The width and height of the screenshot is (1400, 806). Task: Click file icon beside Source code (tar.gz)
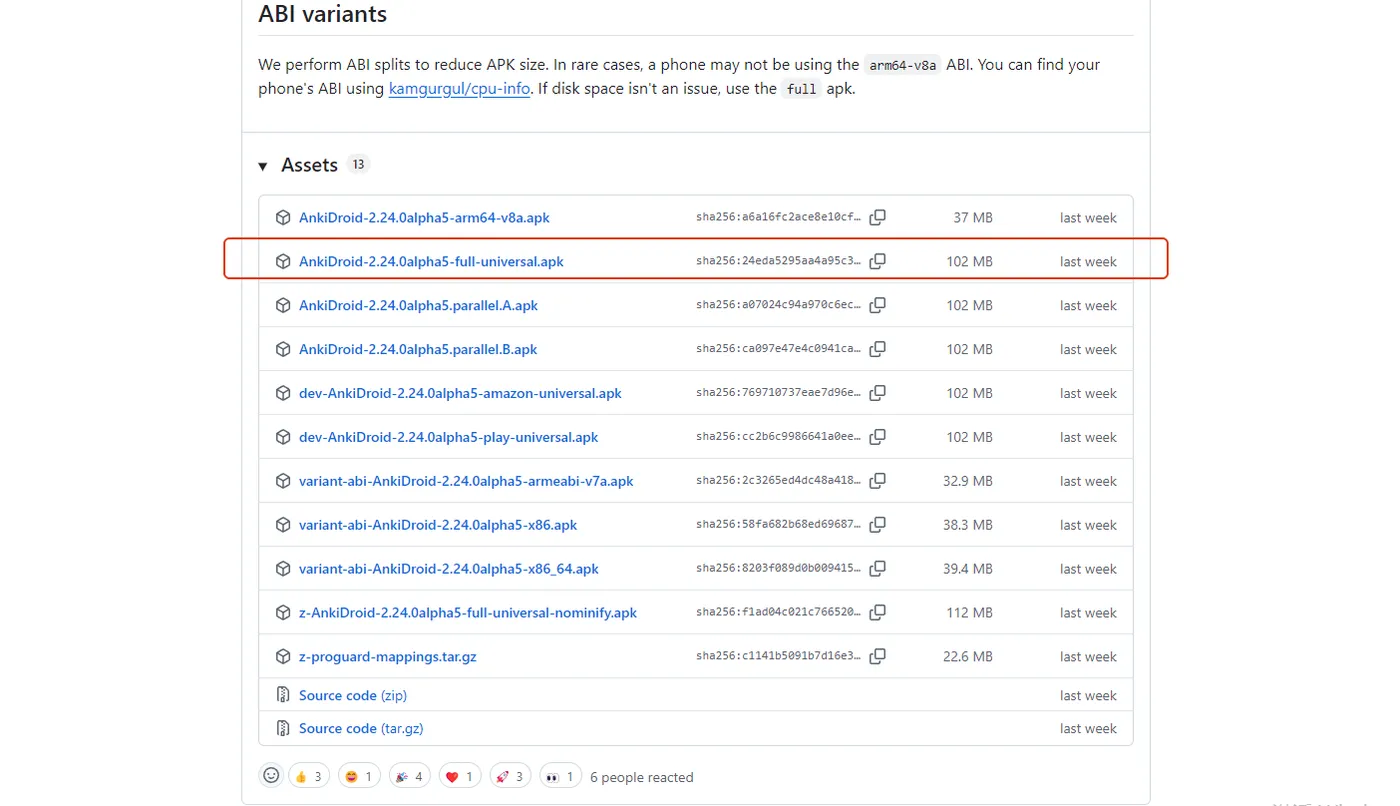[283, 729]
